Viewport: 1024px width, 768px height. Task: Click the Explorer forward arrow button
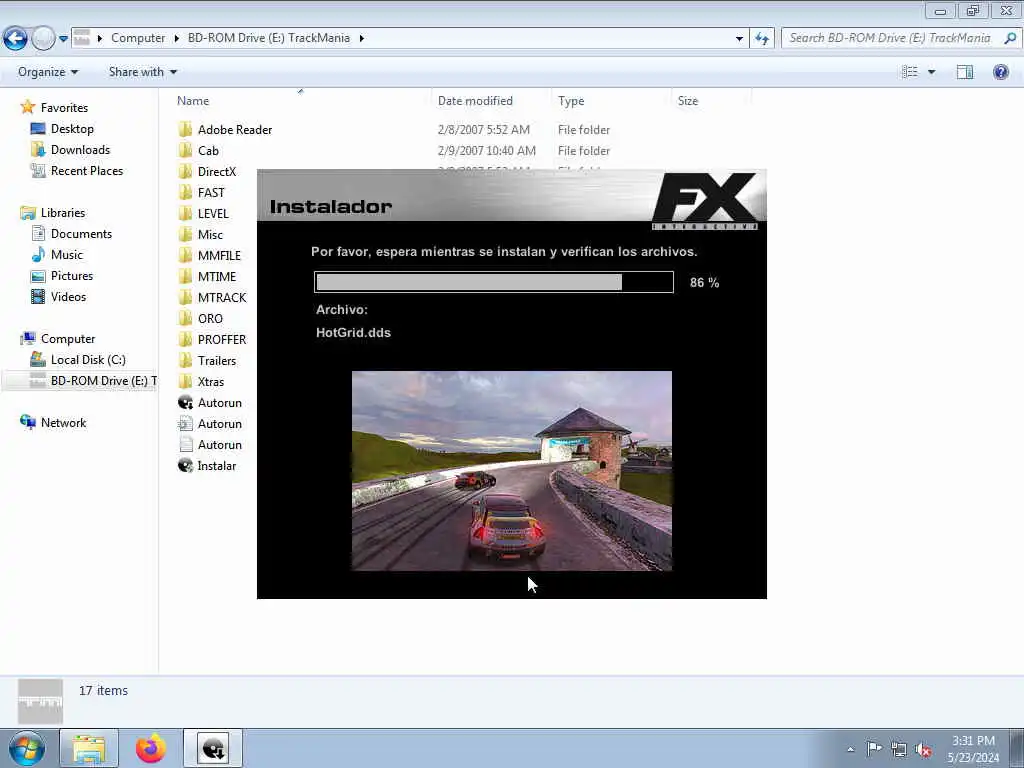pyautogui.click(x=43, y=39)
